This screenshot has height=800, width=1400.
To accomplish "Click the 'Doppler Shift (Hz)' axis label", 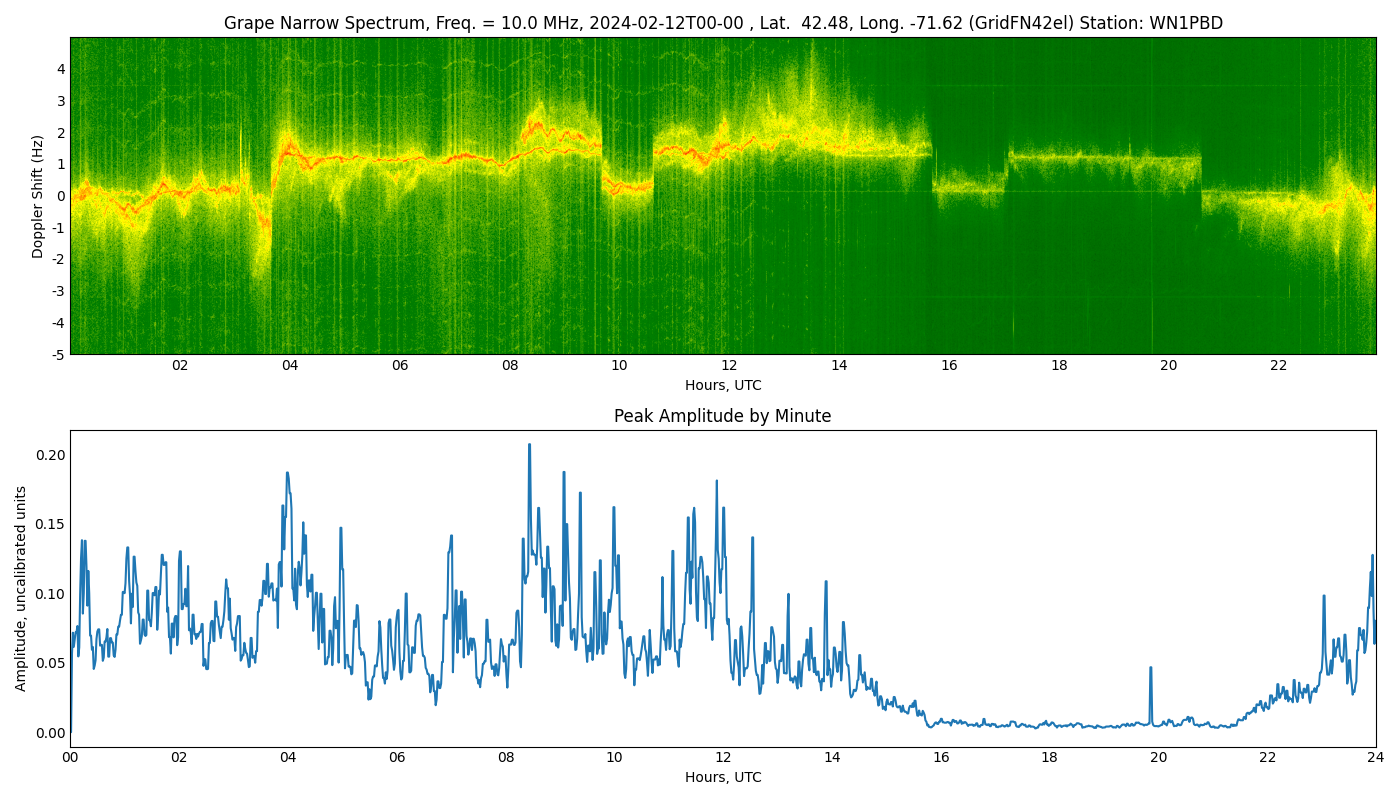I will (x=38, y=196).
